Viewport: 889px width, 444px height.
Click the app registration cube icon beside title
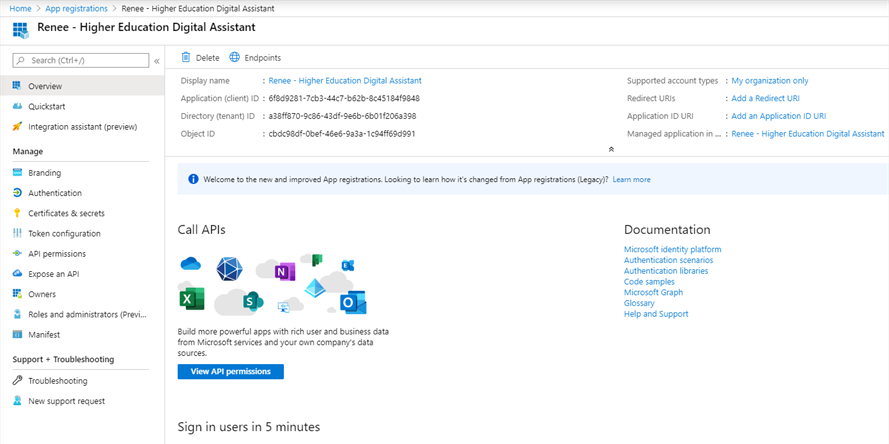pos(20,31)
